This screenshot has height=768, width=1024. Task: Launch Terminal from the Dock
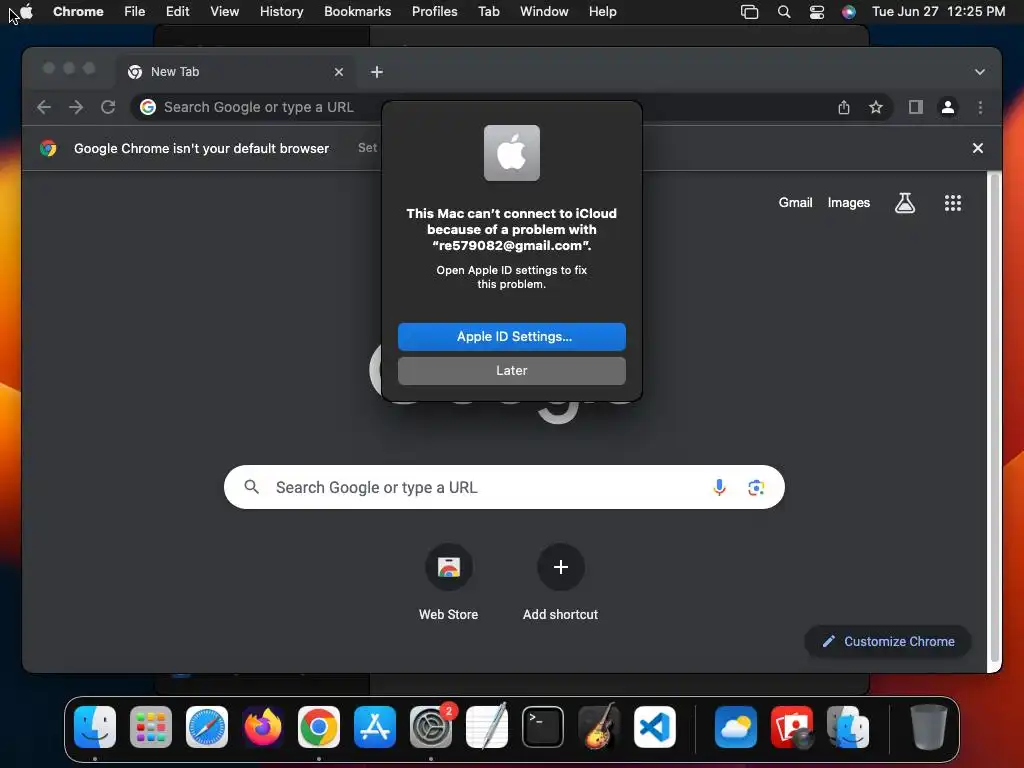tap(543, 727)
